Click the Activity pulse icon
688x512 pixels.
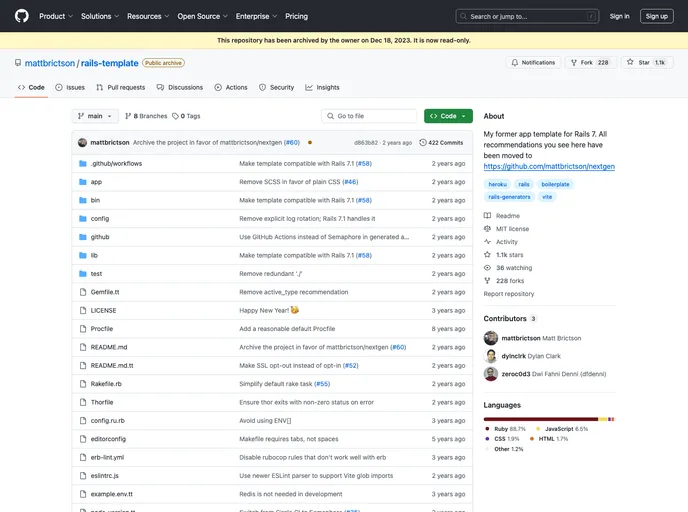point(487,242)
